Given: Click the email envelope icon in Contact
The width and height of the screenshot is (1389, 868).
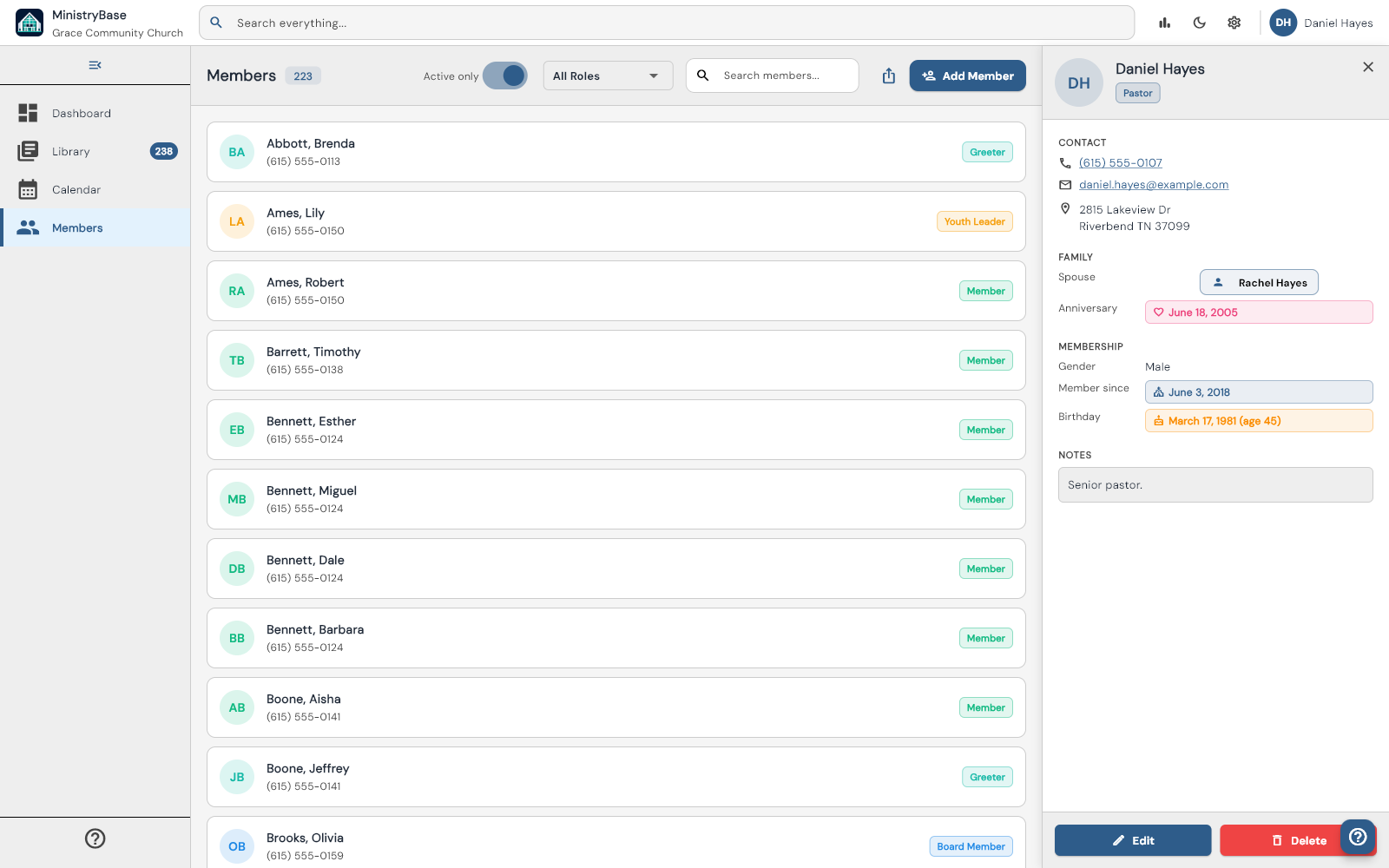Looking at the screenshot, I should 1065,185.
